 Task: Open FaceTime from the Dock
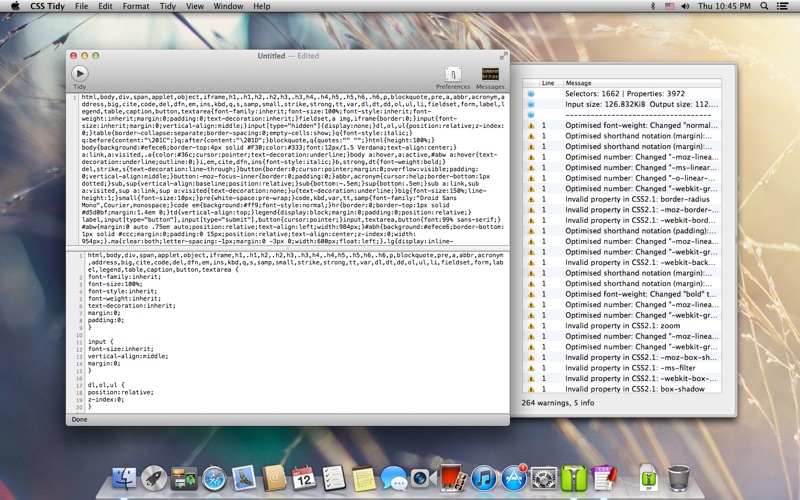[423, 479]
